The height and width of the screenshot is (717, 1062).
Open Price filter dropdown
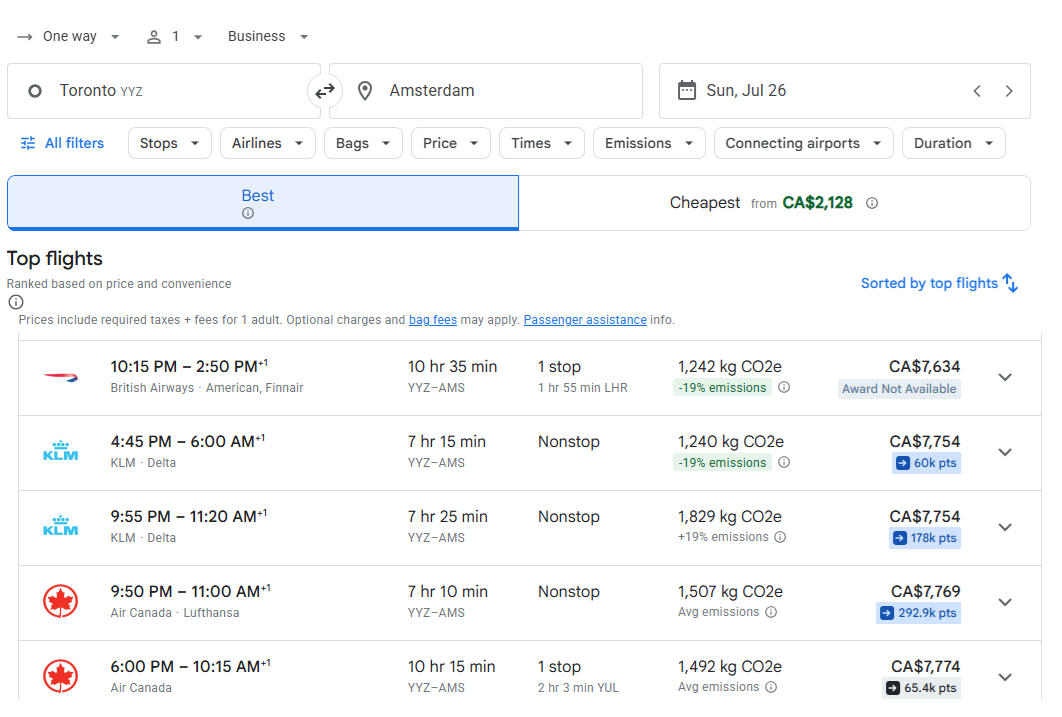click(x=450, y=143)
